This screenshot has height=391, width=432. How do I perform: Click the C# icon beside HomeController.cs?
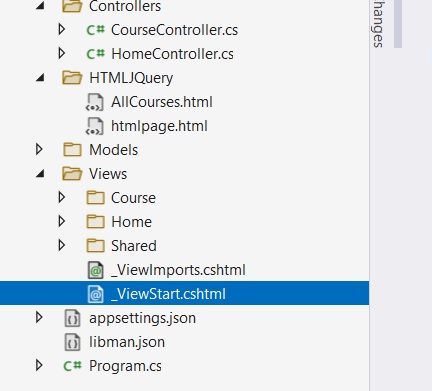[95, 54]
